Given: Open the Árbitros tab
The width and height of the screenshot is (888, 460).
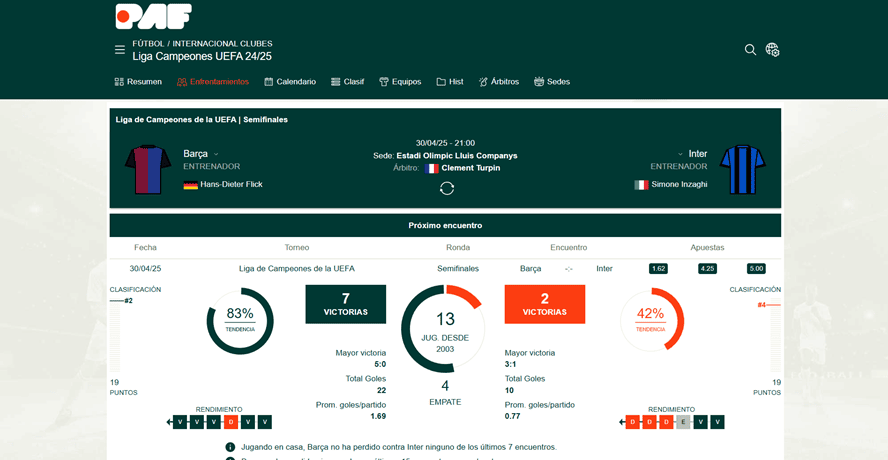Looking at the screenshot, I should coord(499,82).
